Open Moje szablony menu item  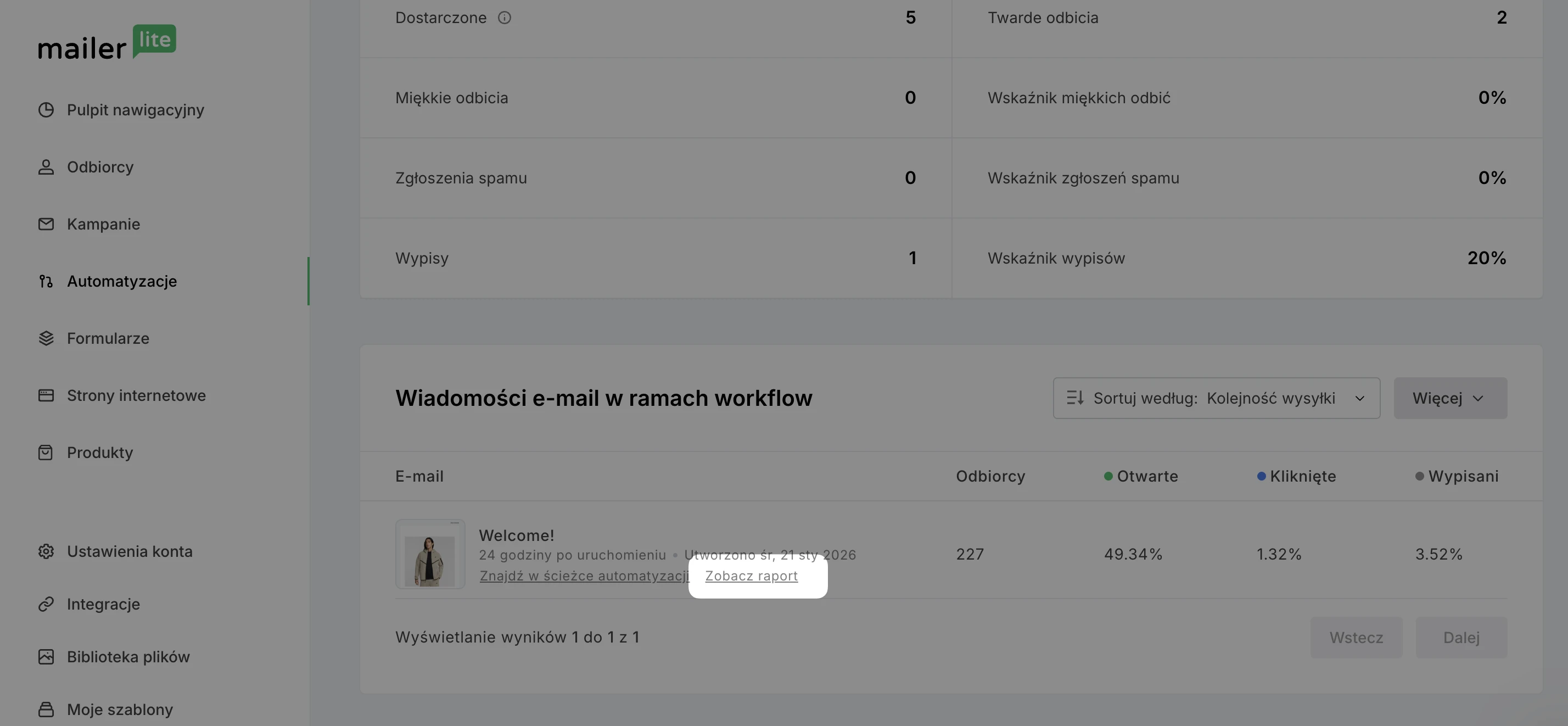tap(119, 710)
